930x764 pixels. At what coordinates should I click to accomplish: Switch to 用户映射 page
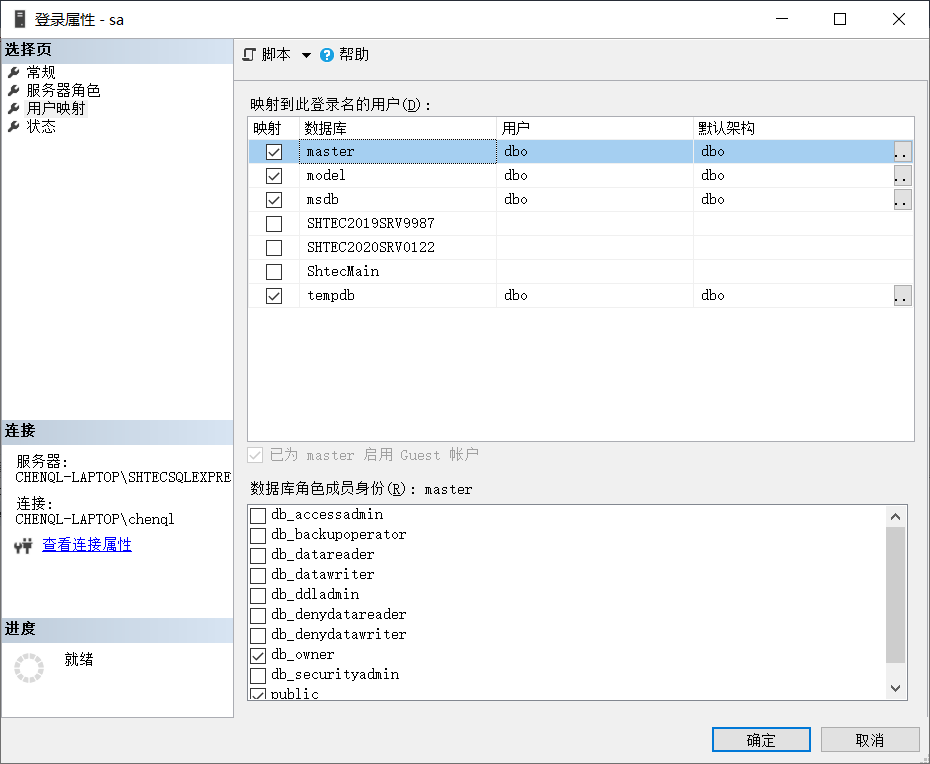coord(56,109)
